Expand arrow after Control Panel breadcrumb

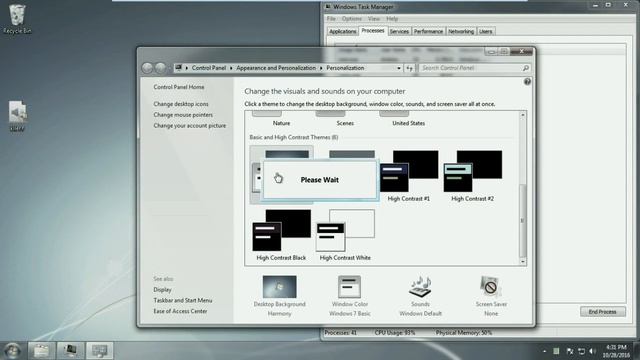(x=231, y=68)
